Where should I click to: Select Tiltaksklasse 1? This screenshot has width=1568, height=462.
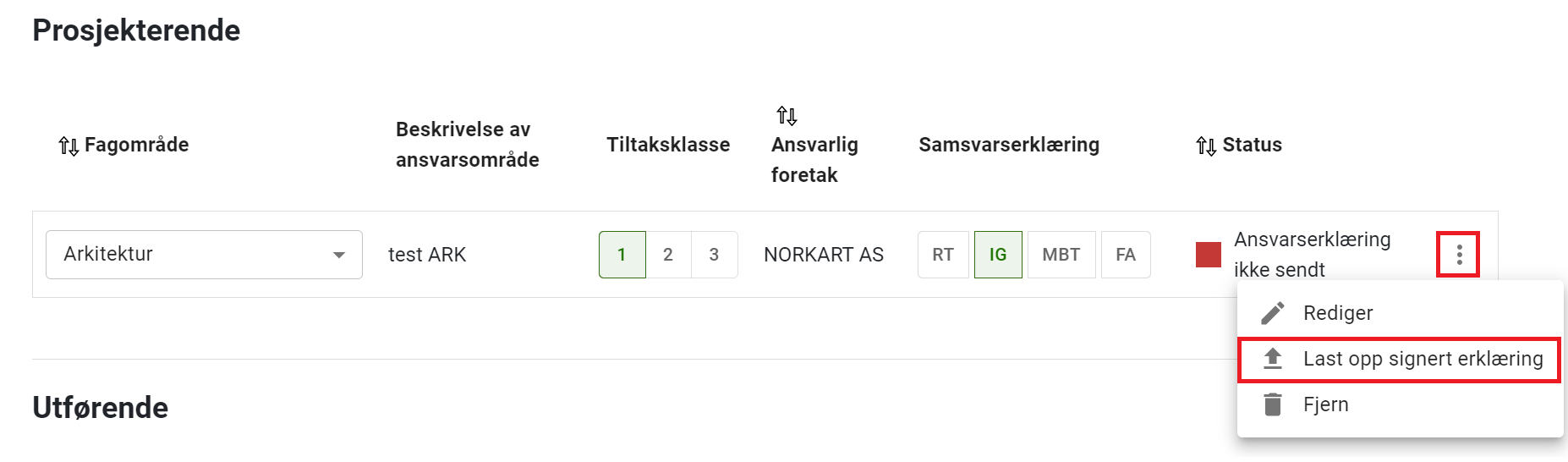622,255
